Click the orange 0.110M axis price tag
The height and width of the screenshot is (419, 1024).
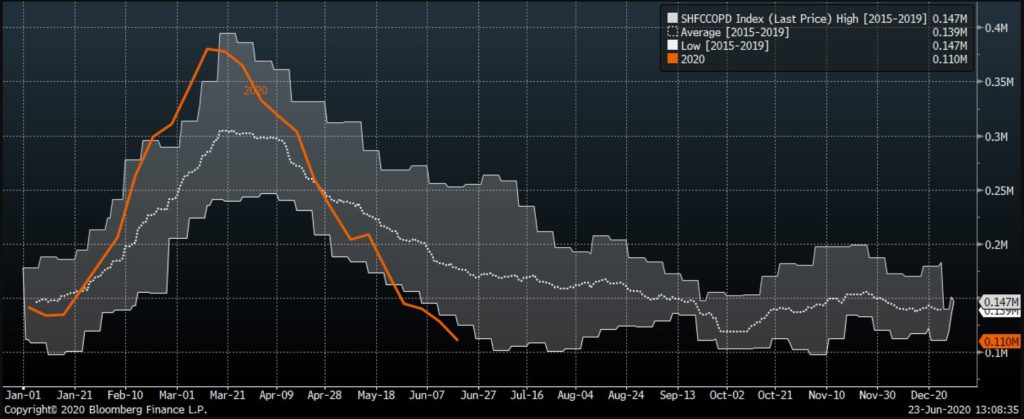click(1000, 341)
